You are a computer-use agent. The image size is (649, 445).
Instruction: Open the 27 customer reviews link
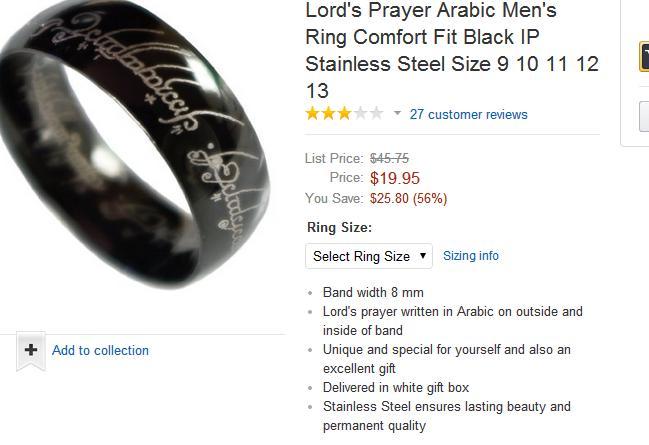[x=469, y=115]
